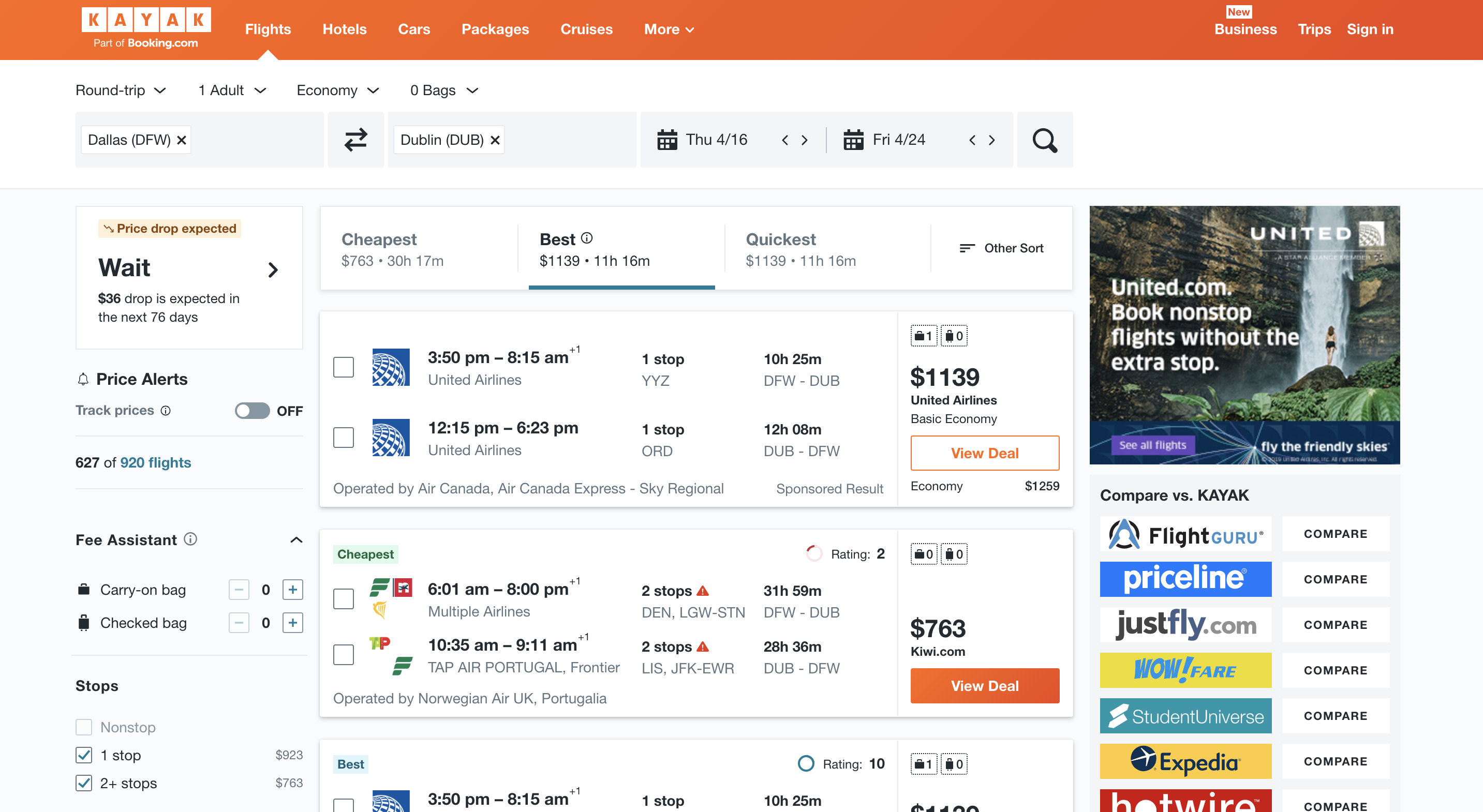Remove Dublin (DUB) destination chip
The image size is (1483, 812).
click(x=495, y=140)
